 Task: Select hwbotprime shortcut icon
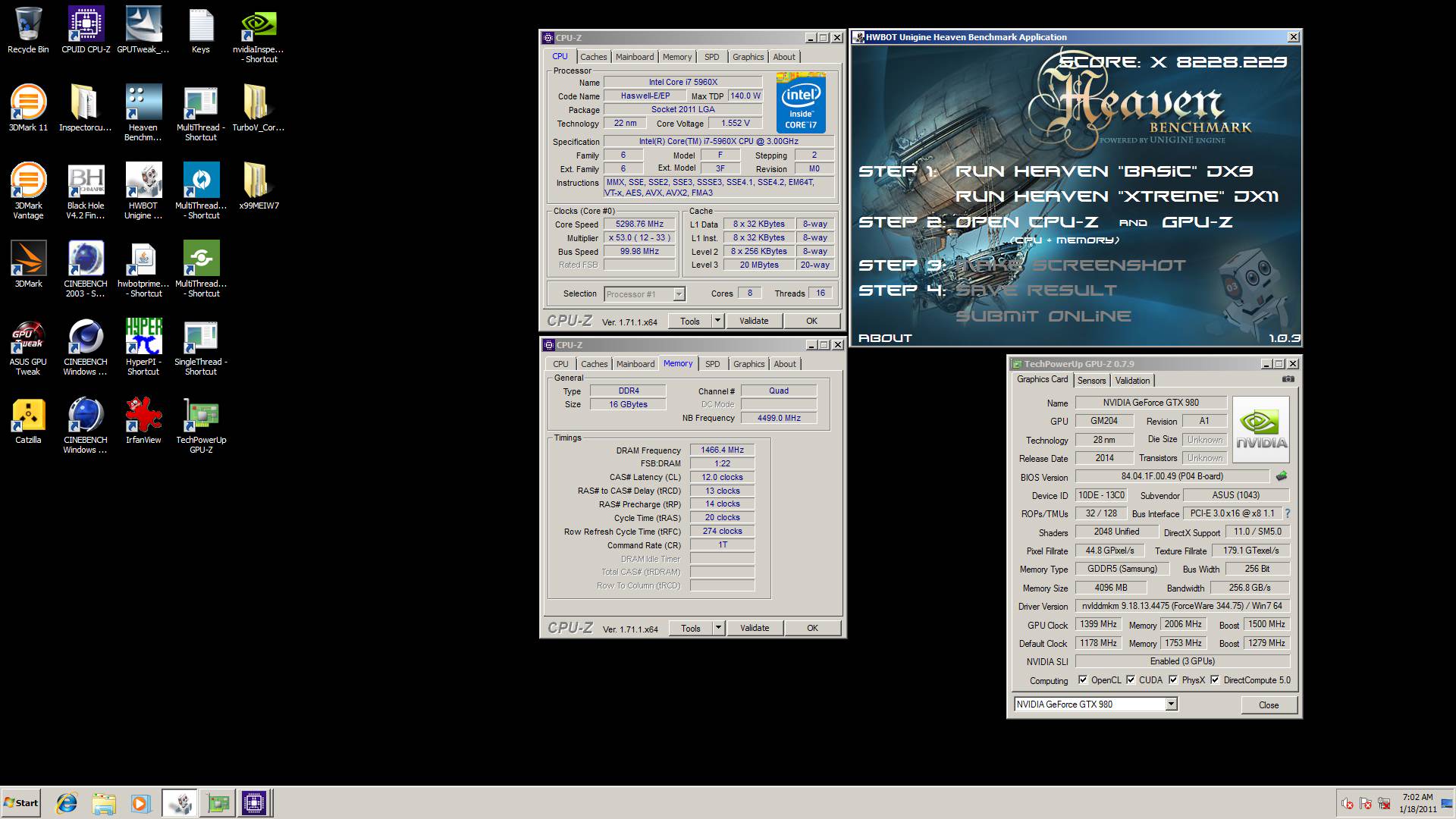[x=143, y=269]
